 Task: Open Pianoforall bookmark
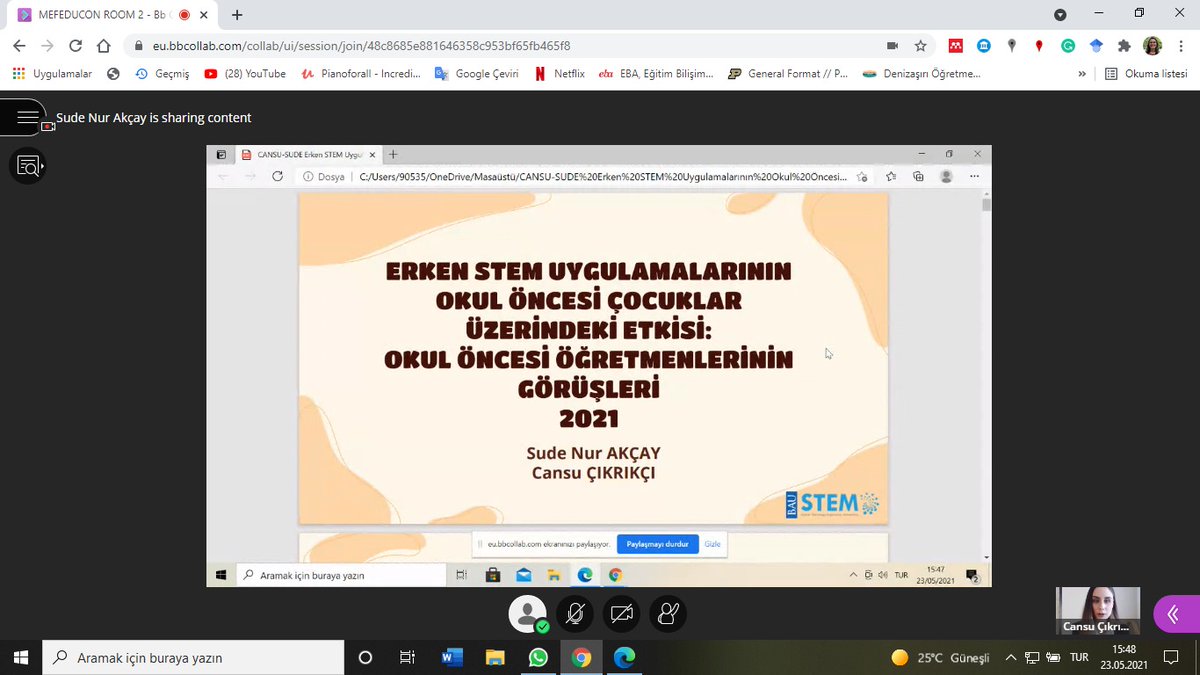click(361, 74)
